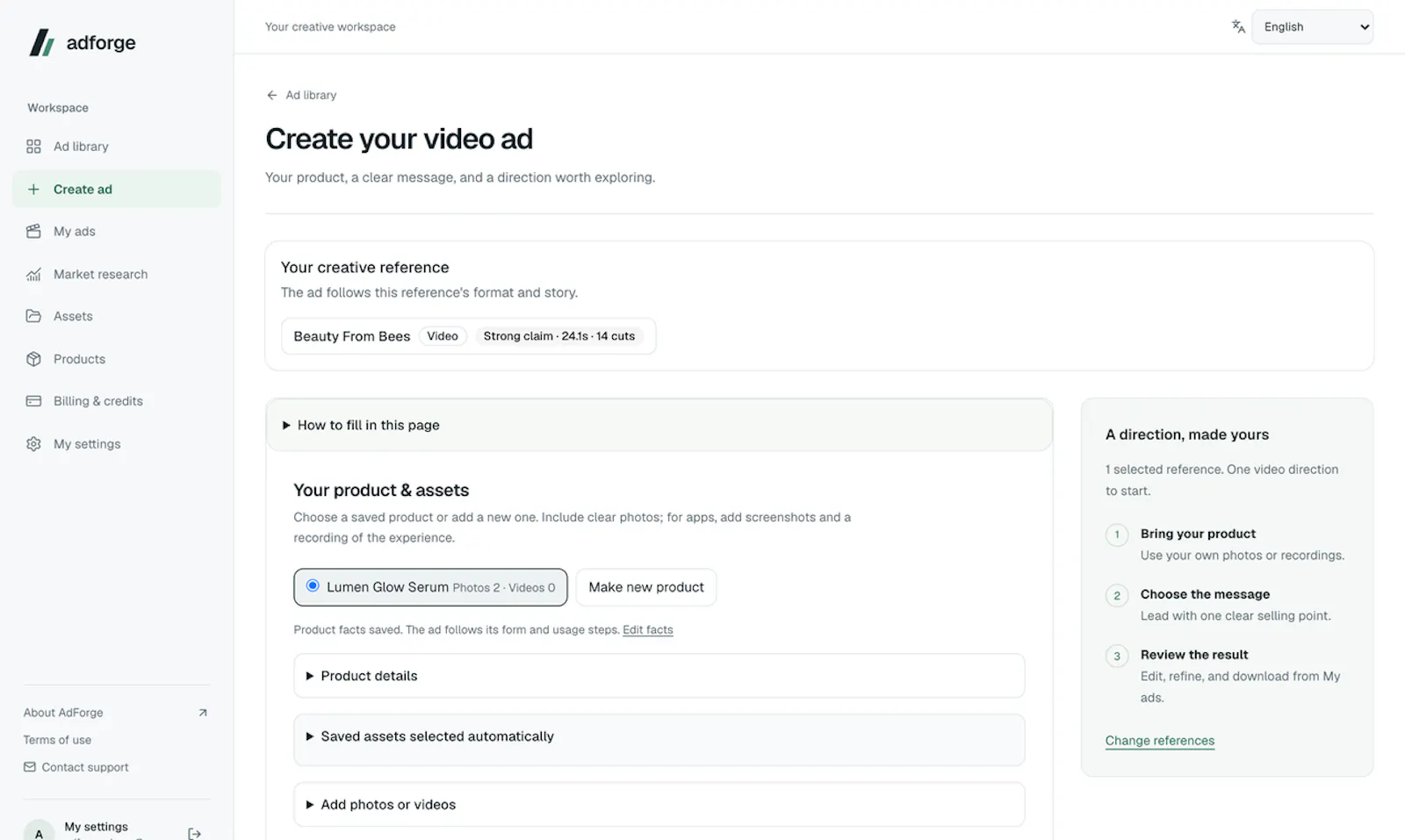Click the gear icon beside My settings
The width and height of the screenshot is (1405, 840).
(33, 444)
